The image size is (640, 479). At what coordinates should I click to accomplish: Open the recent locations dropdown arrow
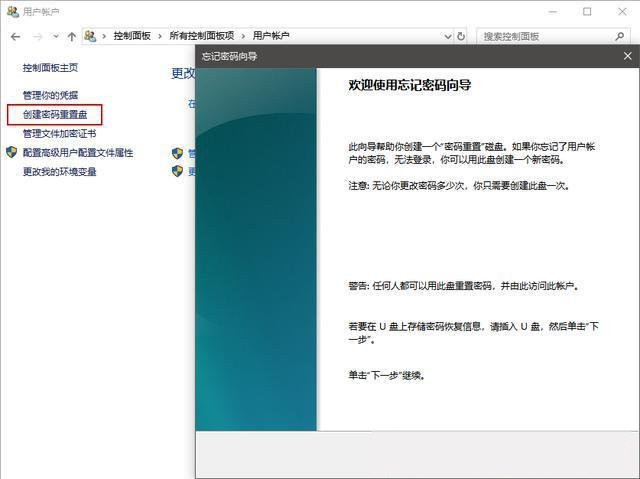[x=56, y=36]
